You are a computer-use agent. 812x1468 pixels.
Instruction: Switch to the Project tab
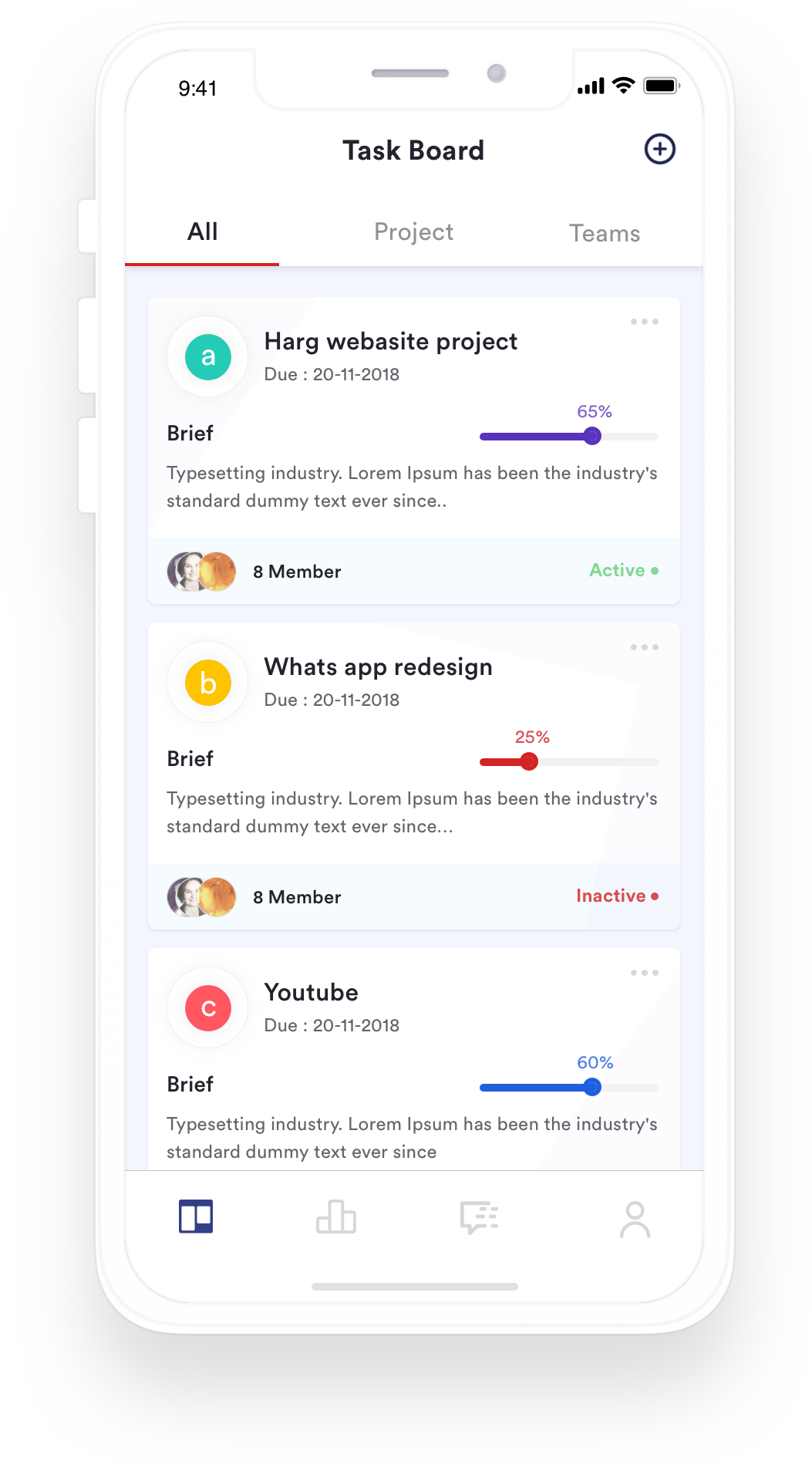[x=413, y=232]
